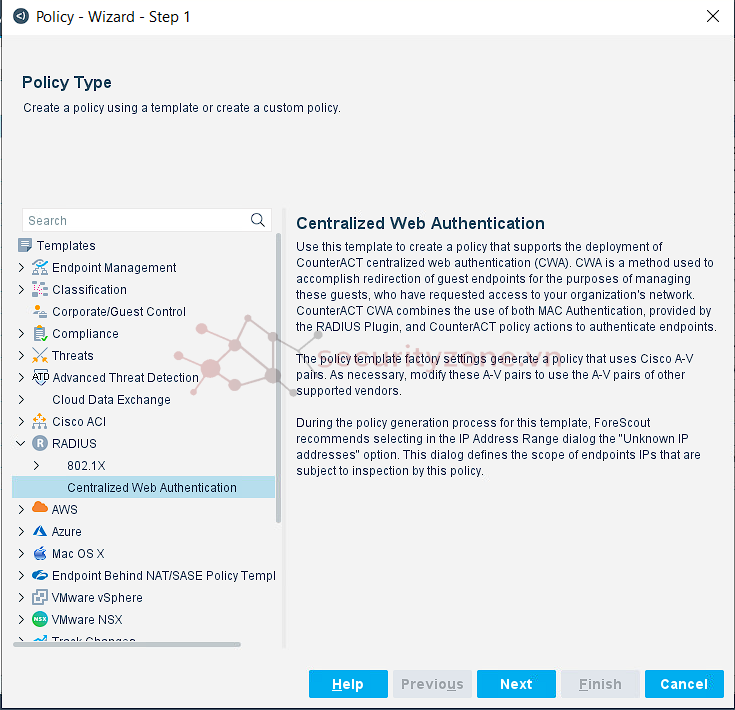Click the Templates root icon

coord(25,245)
